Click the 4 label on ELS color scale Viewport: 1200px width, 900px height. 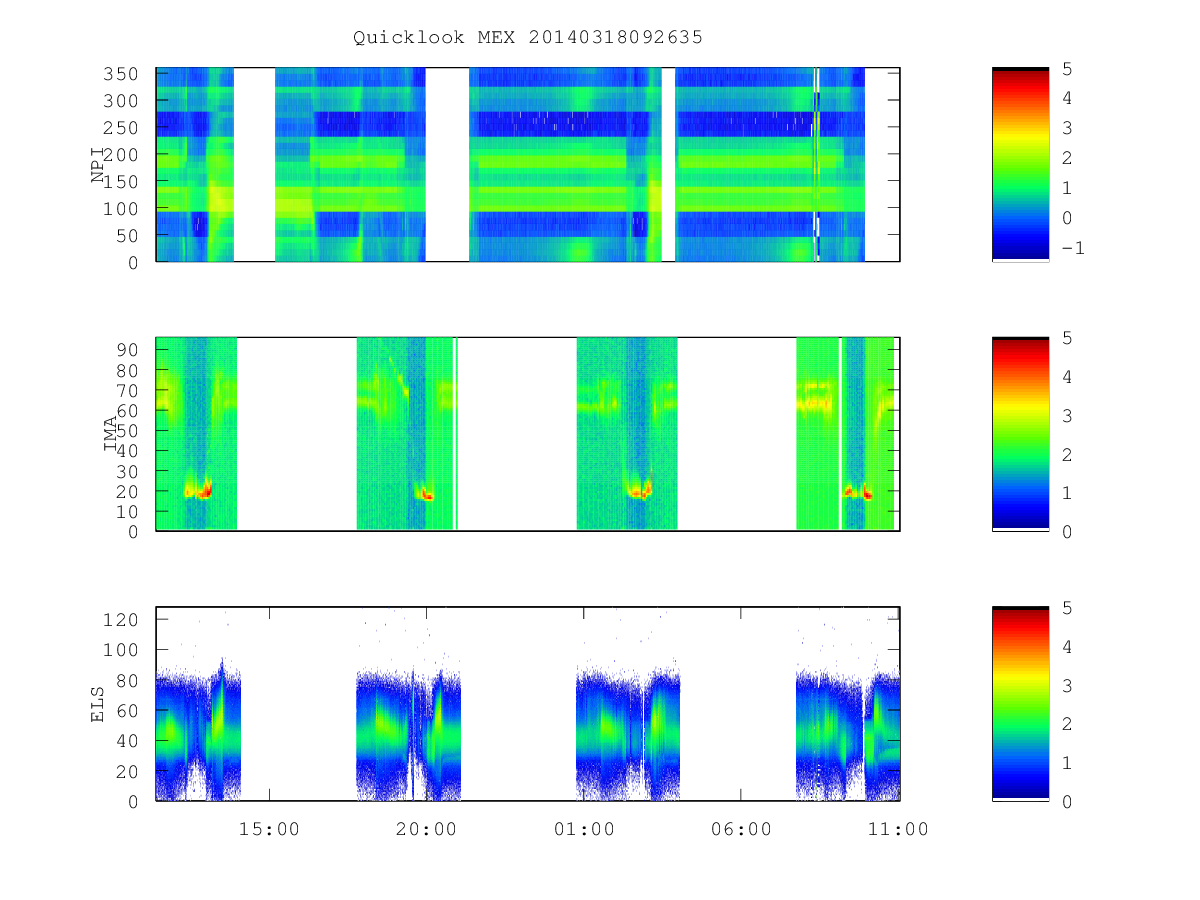(1067, 646)
